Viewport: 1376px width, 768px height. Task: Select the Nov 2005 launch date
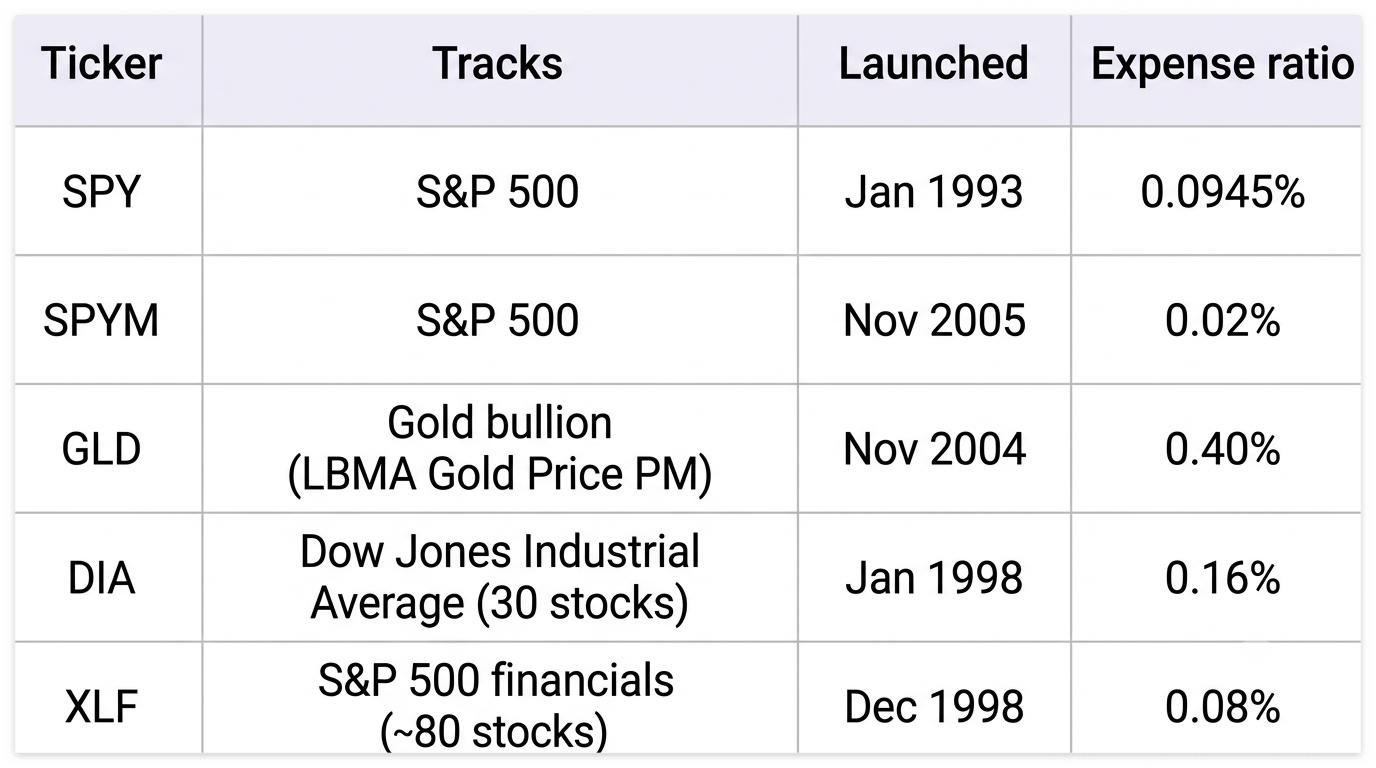click(934, 321)
